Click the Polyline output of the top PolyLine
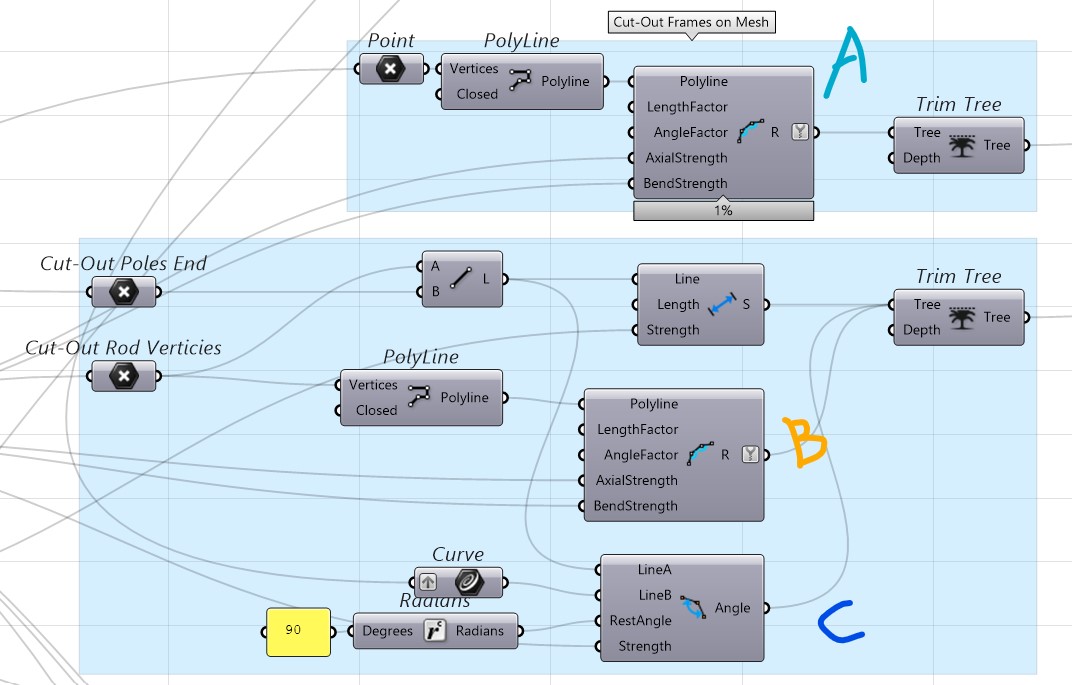This screenshot has width=1072, height=685. coord(565,81)
